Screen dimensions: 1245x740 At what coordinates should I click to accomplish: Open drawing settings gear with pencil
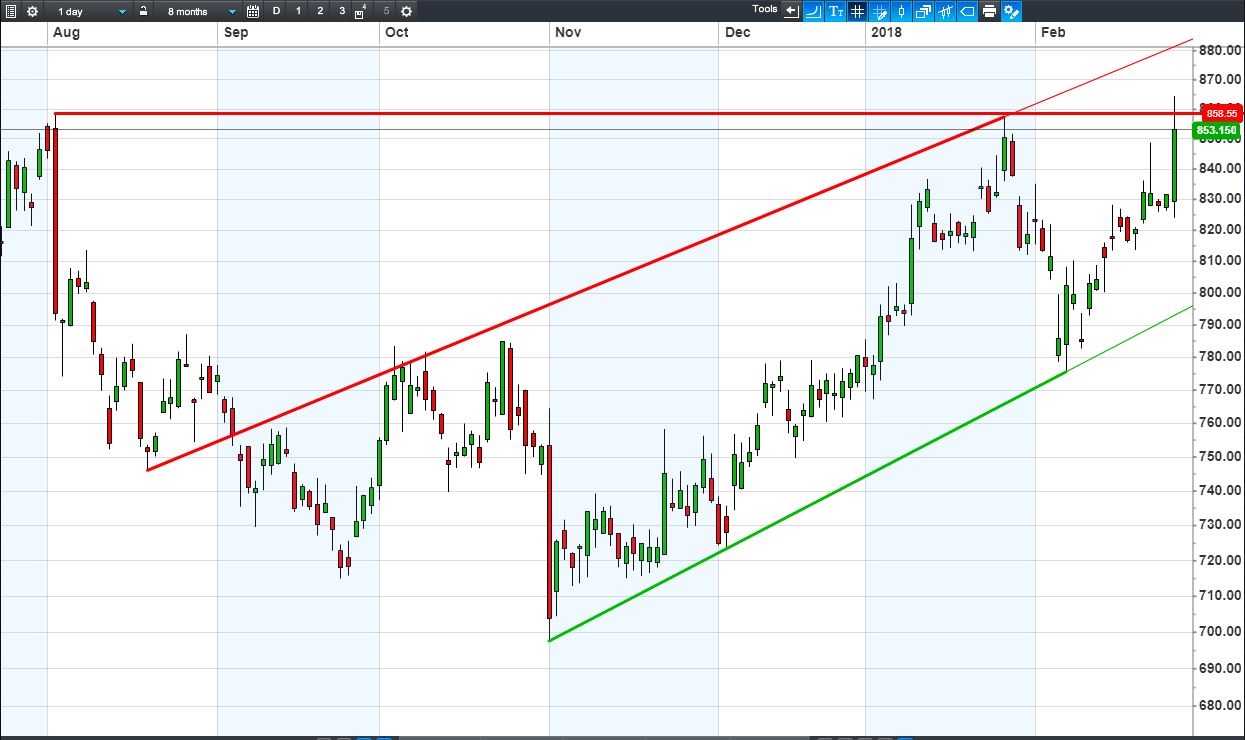(x=1011, y=11)
